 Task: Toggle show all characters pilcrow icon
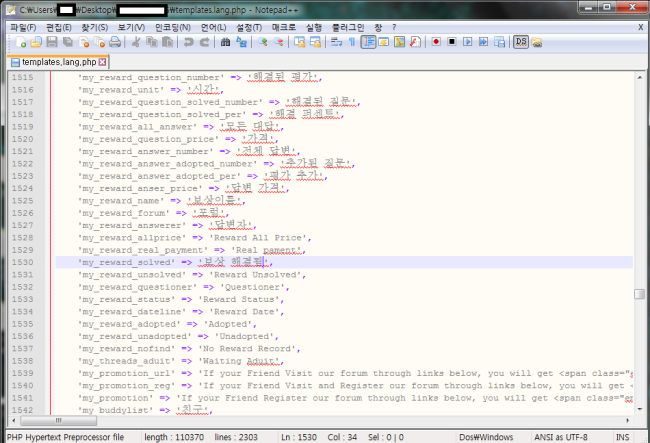[352, 43]
